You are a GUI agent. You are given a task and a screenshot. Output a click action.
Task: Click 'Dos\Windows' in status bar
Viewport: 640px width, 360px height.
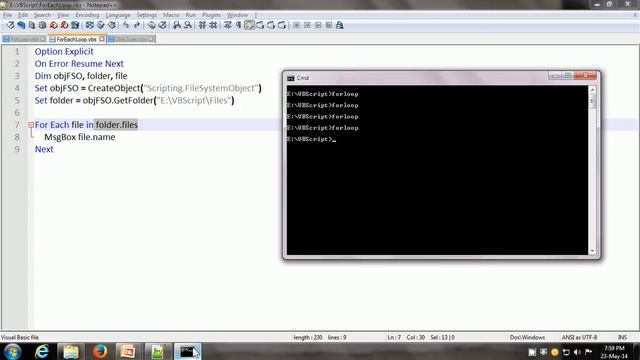click(x=527, y=338)
